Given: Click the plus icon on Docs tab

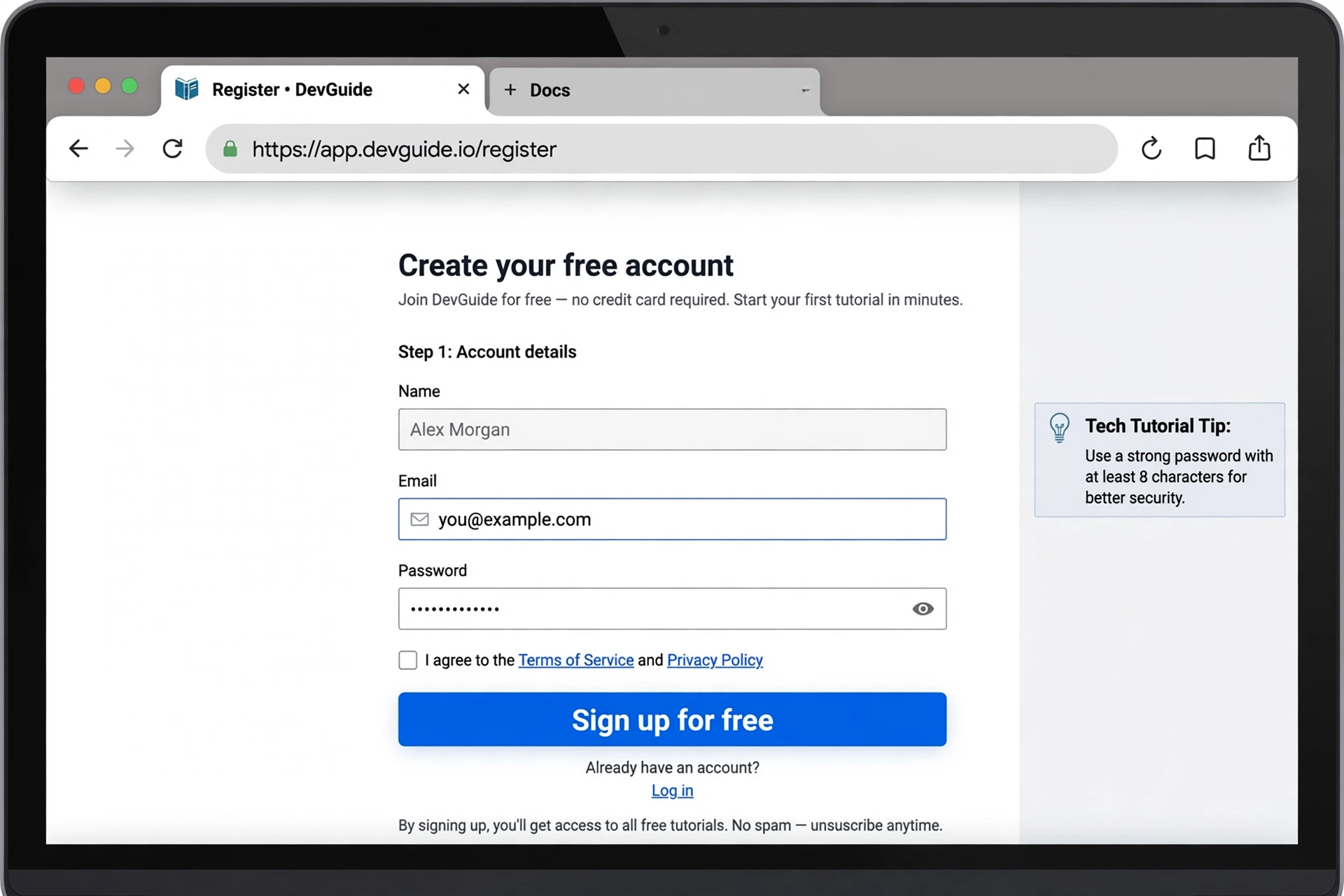Looking at the screenshot, I should tap(510, 90).
